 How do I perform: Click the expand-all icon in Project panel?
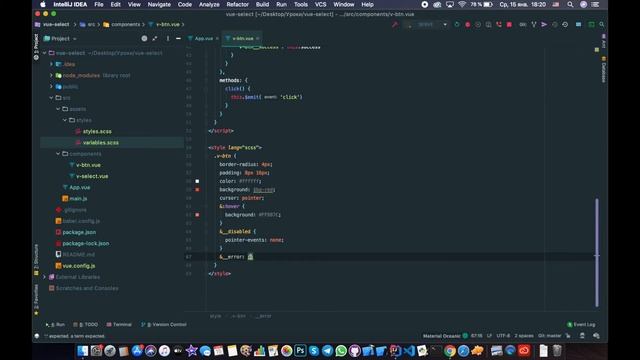[155, 38]
